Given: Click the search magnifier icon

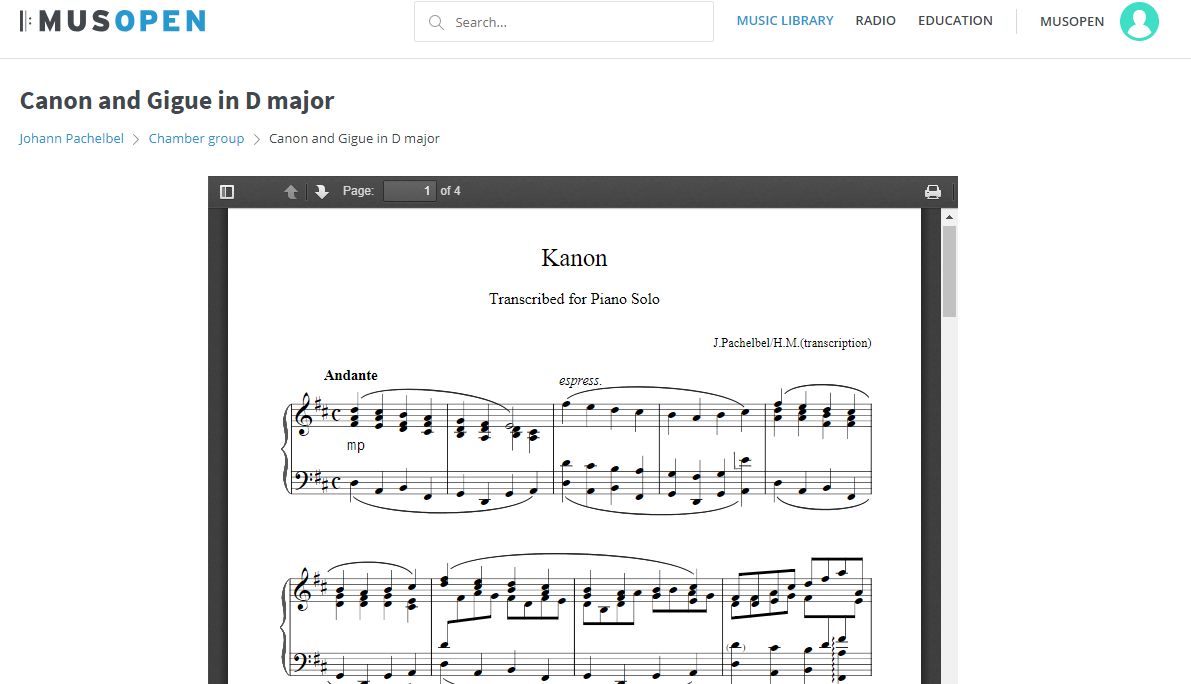Looking at the screenshot, I should (436, 22).
